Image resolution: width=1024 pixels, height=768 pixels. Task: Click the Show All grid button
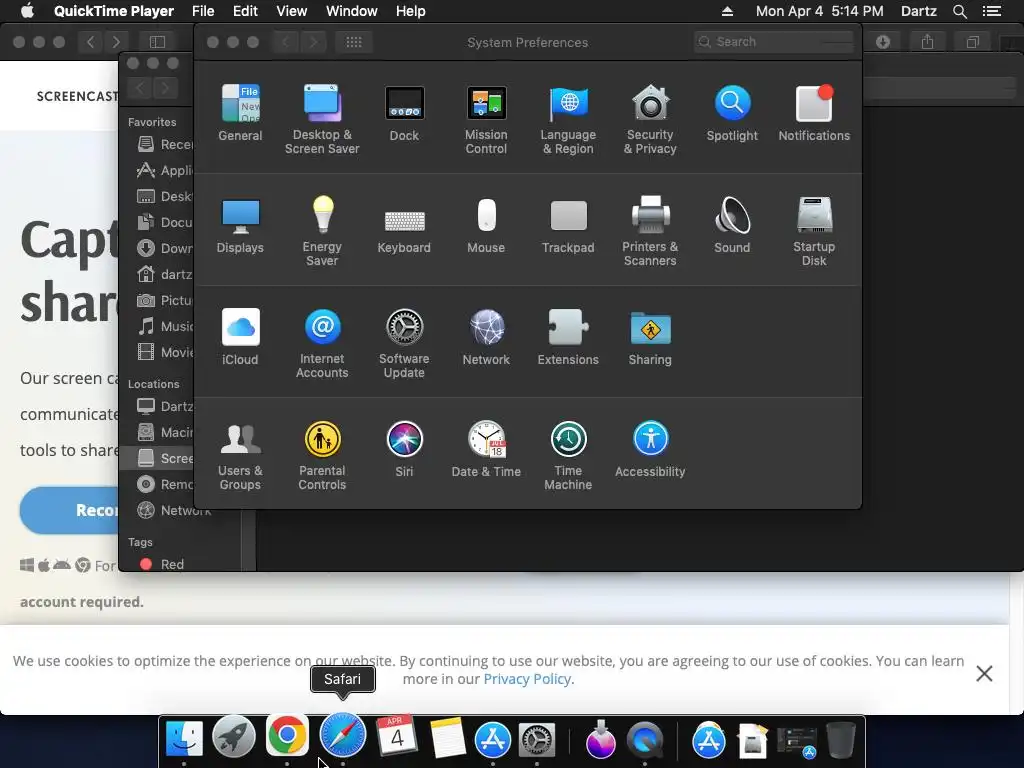[354, 42]
